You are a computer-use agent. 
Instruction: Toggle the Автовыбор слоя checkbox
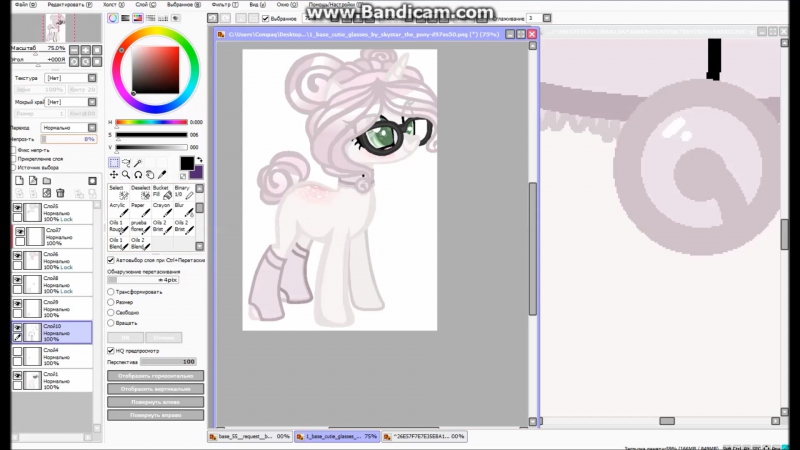[111, 260]
